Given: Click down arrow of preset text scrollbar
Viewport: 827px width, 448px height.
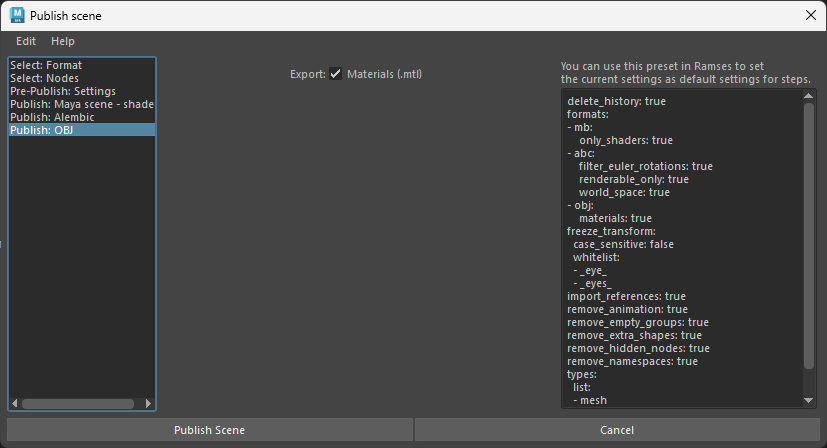Looking at the screenshot, I should pos(809,400).
